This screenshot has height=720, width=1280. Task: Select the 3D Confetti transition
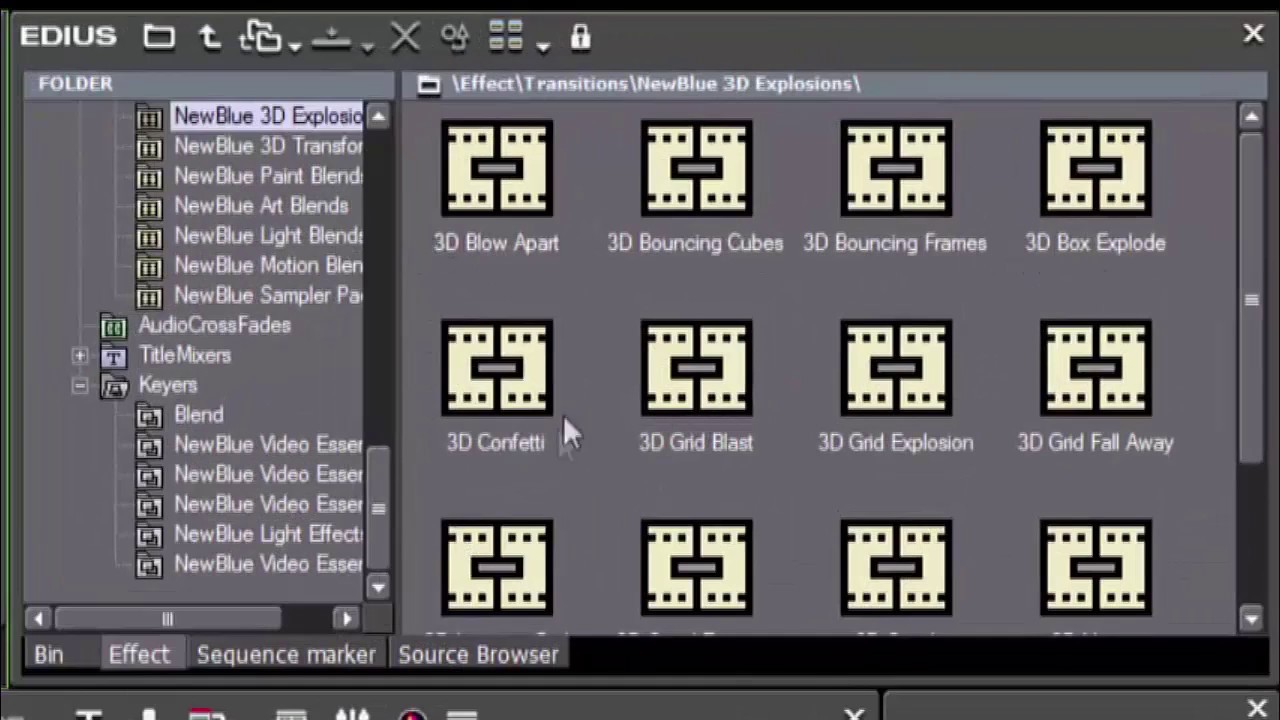(x=496, y=387)
